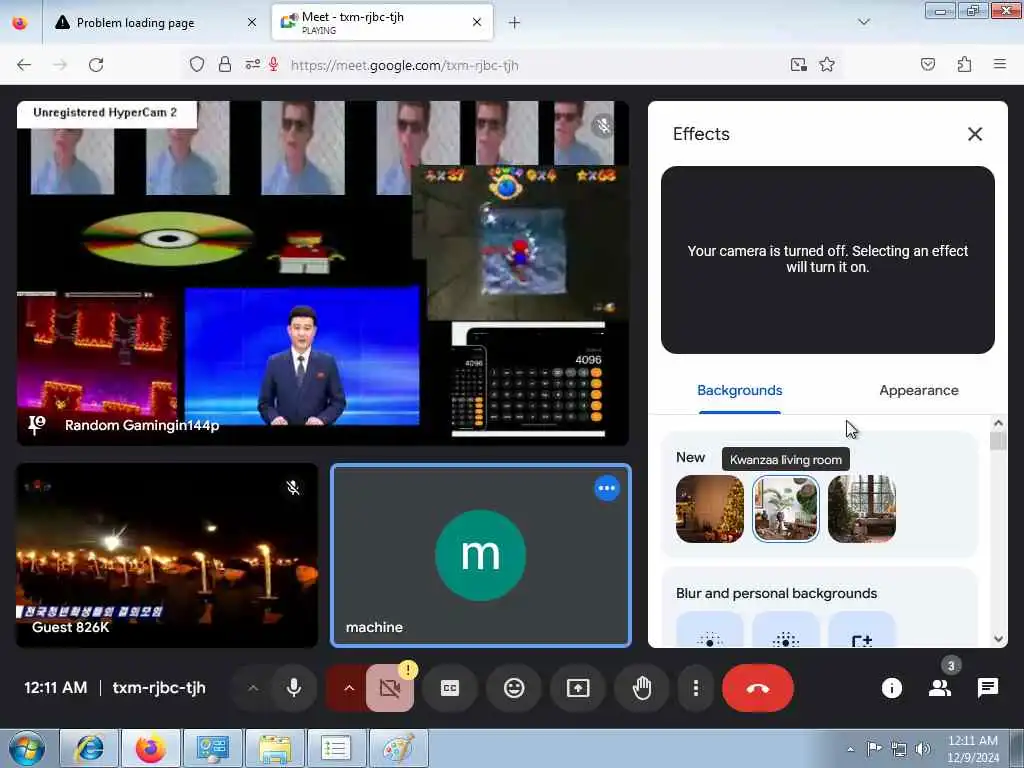Mute the microphone in Meet toolbar
This screenshot has width=1024, height=768.
(x=294, y=688)
